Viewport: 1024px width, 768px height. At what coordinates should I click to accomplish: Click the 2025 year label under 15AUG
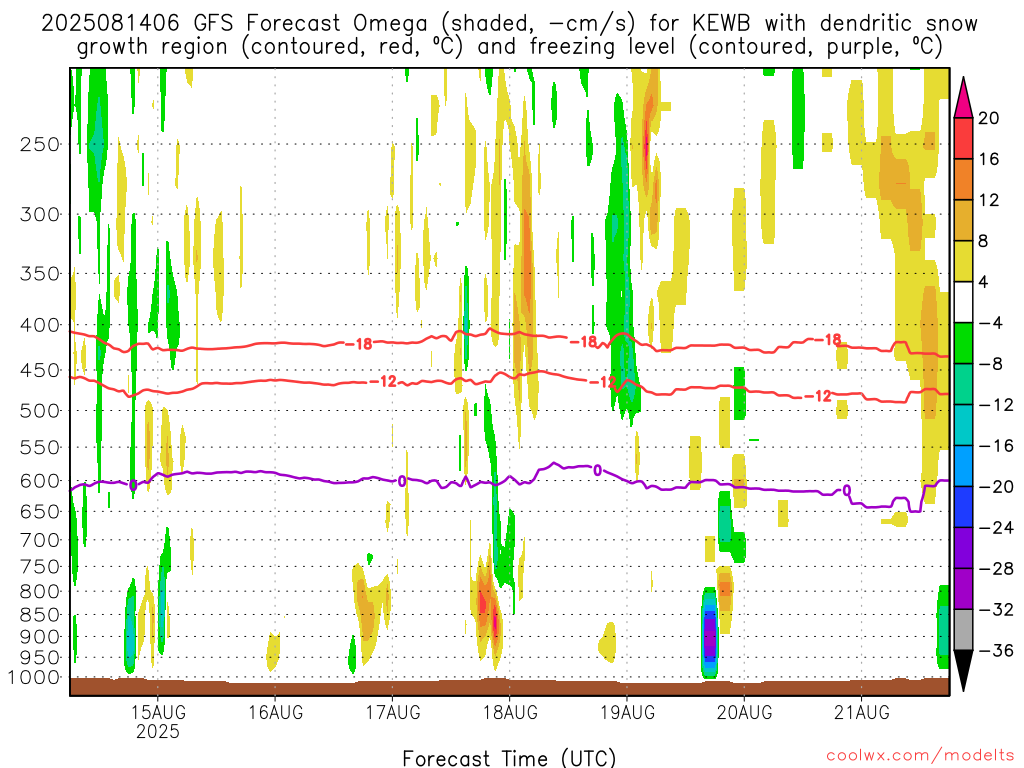(x=157, y=731)
